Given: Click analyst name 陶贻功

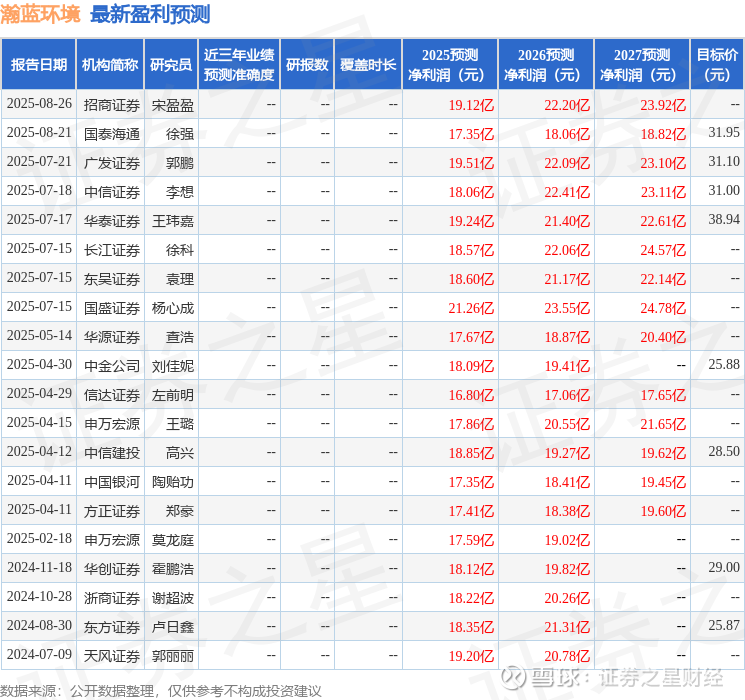Looking at the screenshot, I should point(173,481).
